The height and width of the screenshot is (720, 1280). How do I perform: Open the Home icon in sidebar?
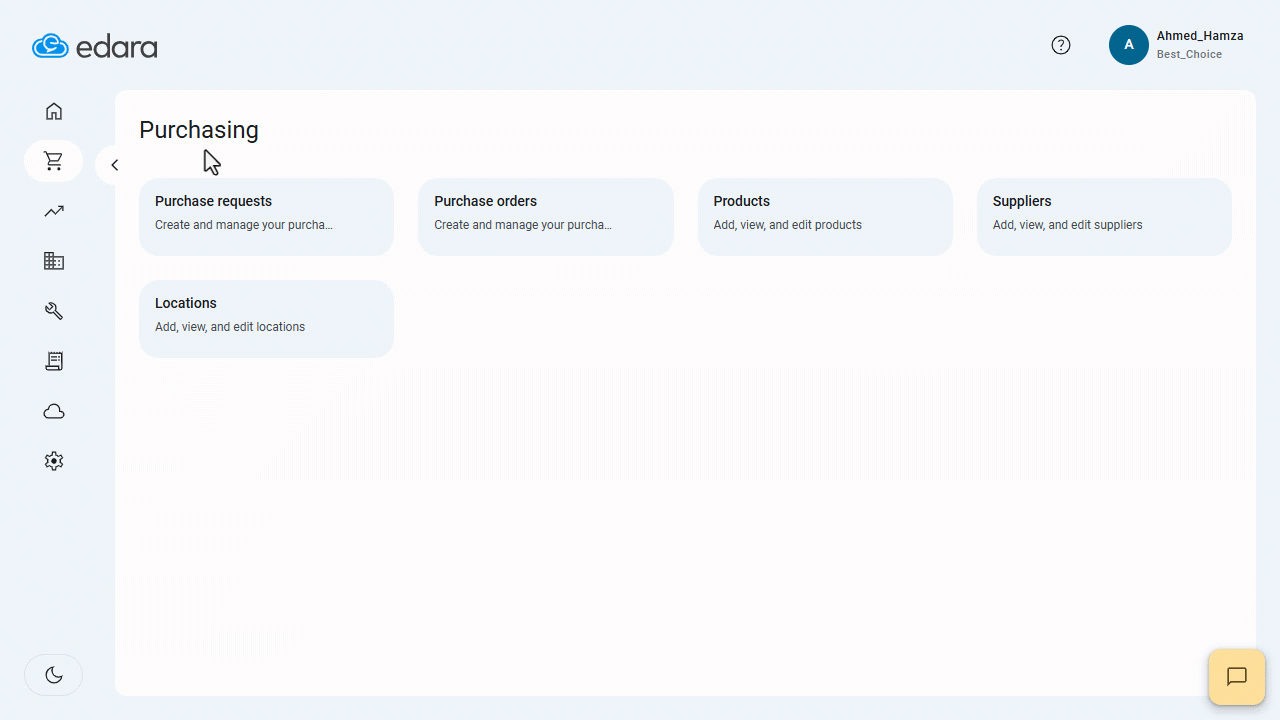pos(54,111)
